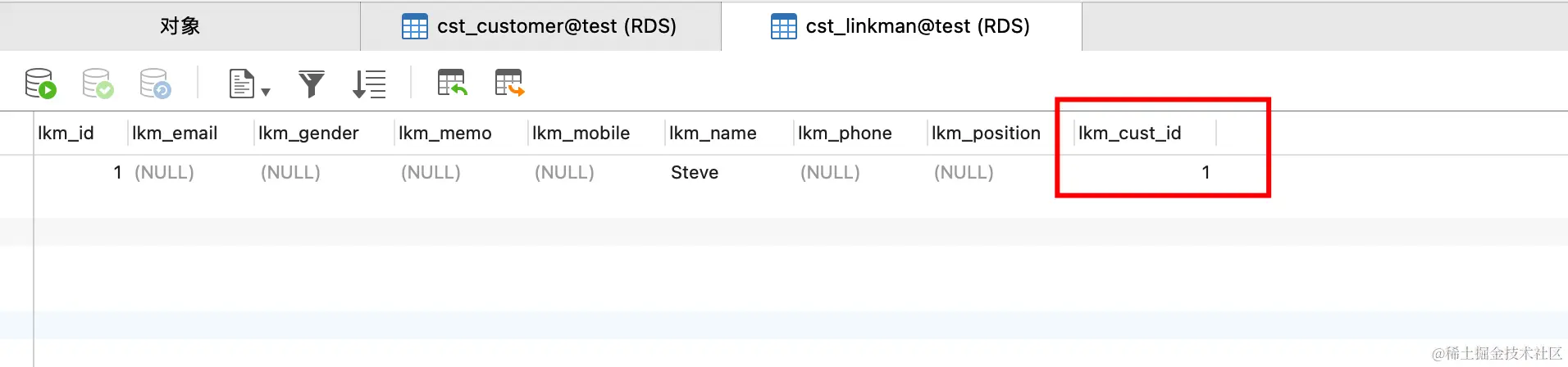Click the sort rows icon
This screenshot has width=1568, height=367.
(369, 84)
